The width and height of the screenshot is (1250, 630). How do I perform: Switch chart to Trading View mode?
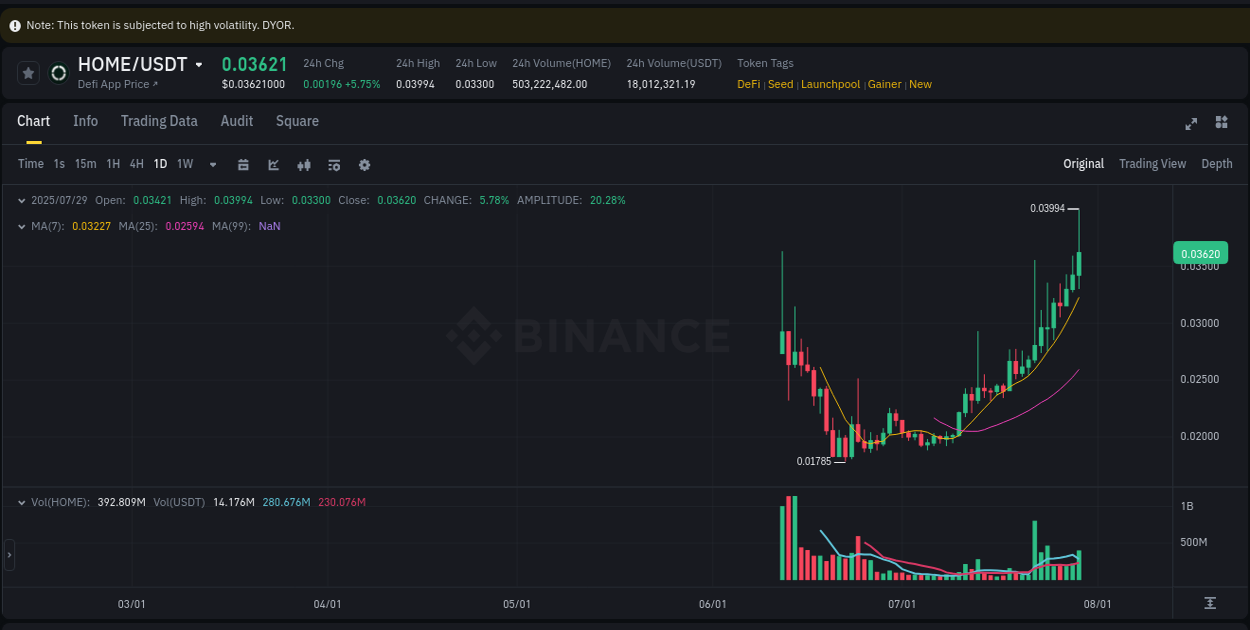pyautogui.click(x=1152, y=164)
